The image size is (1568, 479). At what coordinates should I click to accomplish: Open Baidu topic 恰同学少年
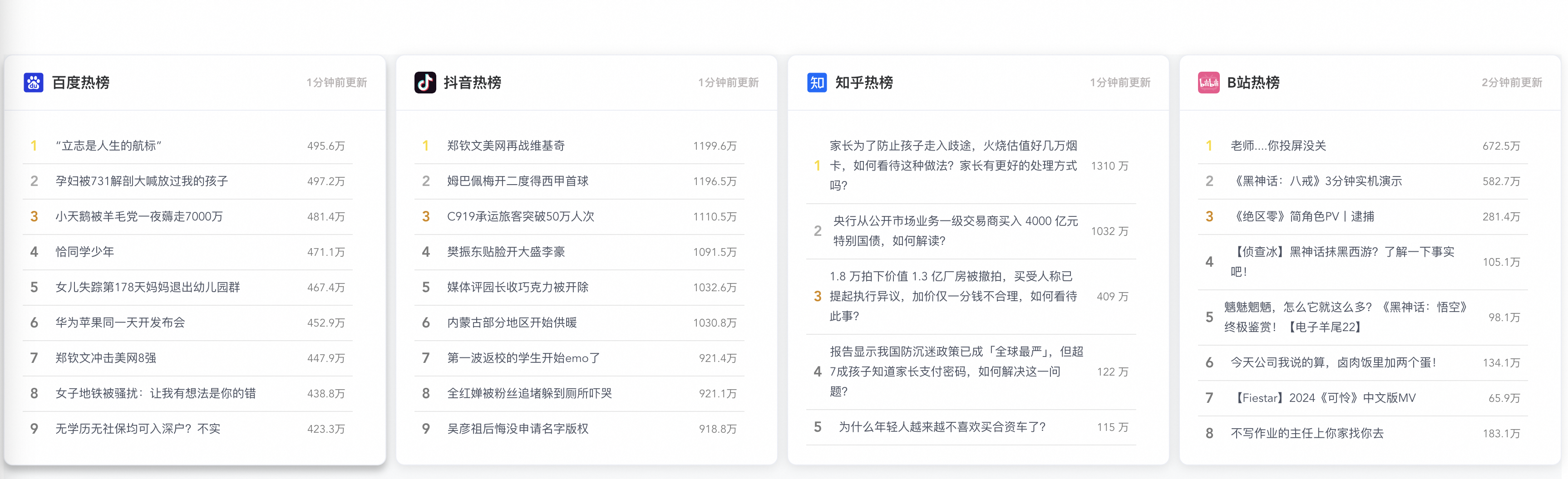pyautogui.click(x=84, y=252)
